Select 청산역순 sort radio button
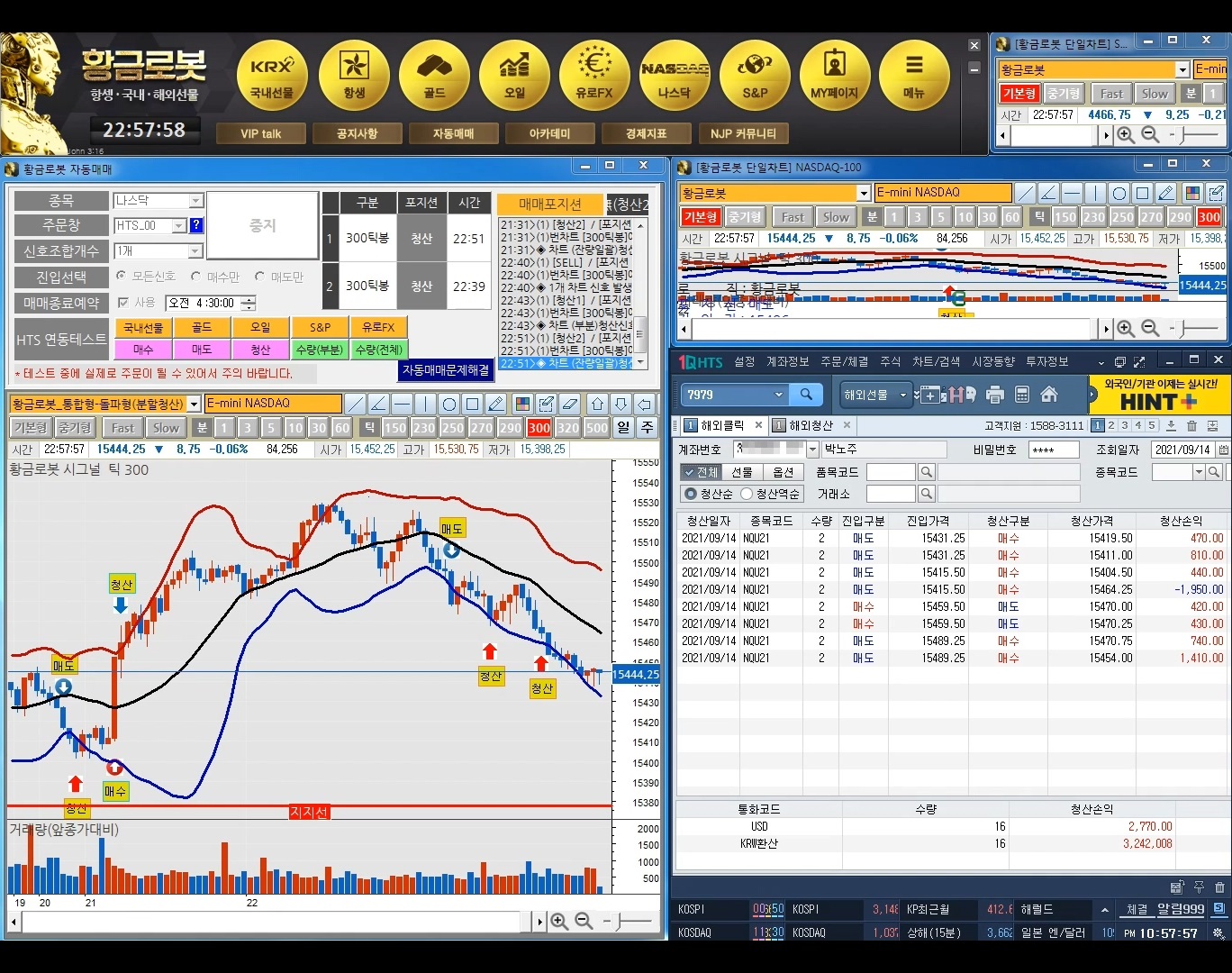Screen dimensions: 1232x973 coord(747,494)
